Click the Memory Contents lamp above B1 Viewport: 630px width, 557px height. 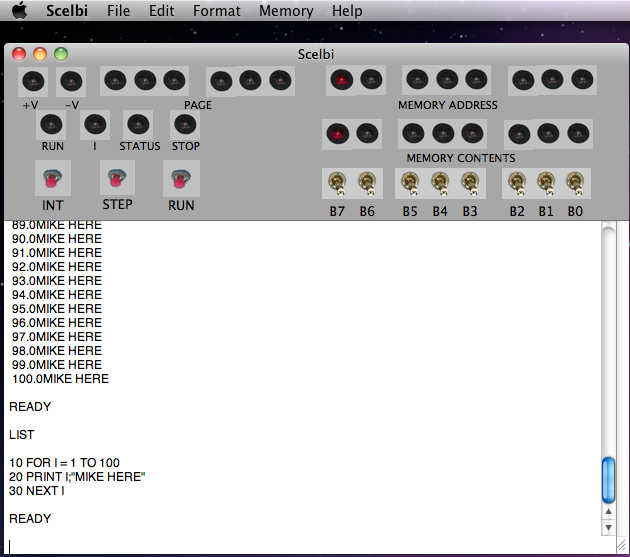[x=548, y=134]
